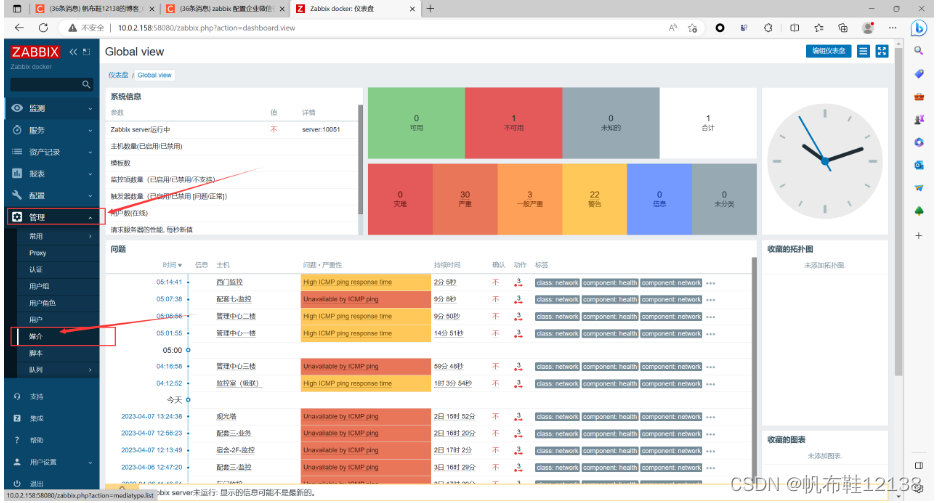Click the browser profile avatar icon
This screenshot has width=937, height=503.
868,27
